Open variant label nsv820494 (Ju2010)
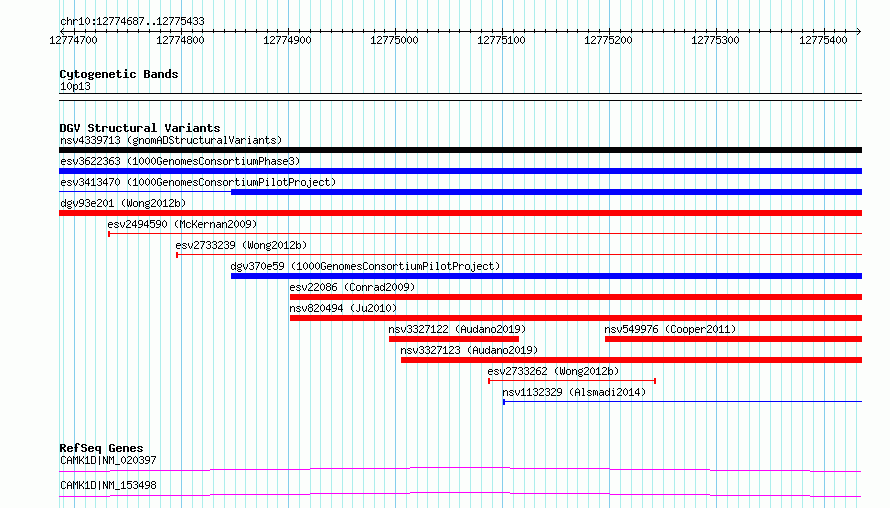 pyautogui.click(x=343, y=308)
